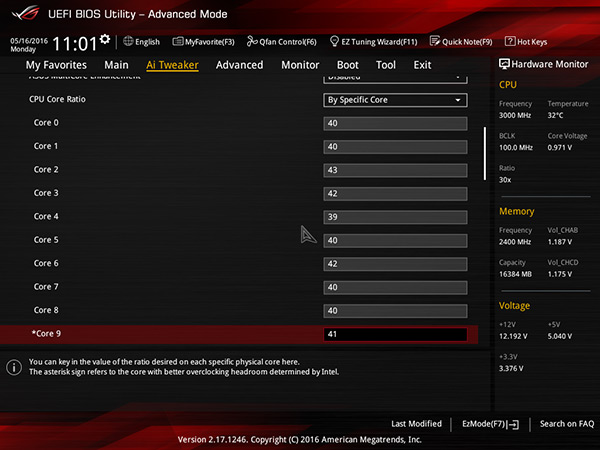Switch to the Boot tab

pos(348,65)
